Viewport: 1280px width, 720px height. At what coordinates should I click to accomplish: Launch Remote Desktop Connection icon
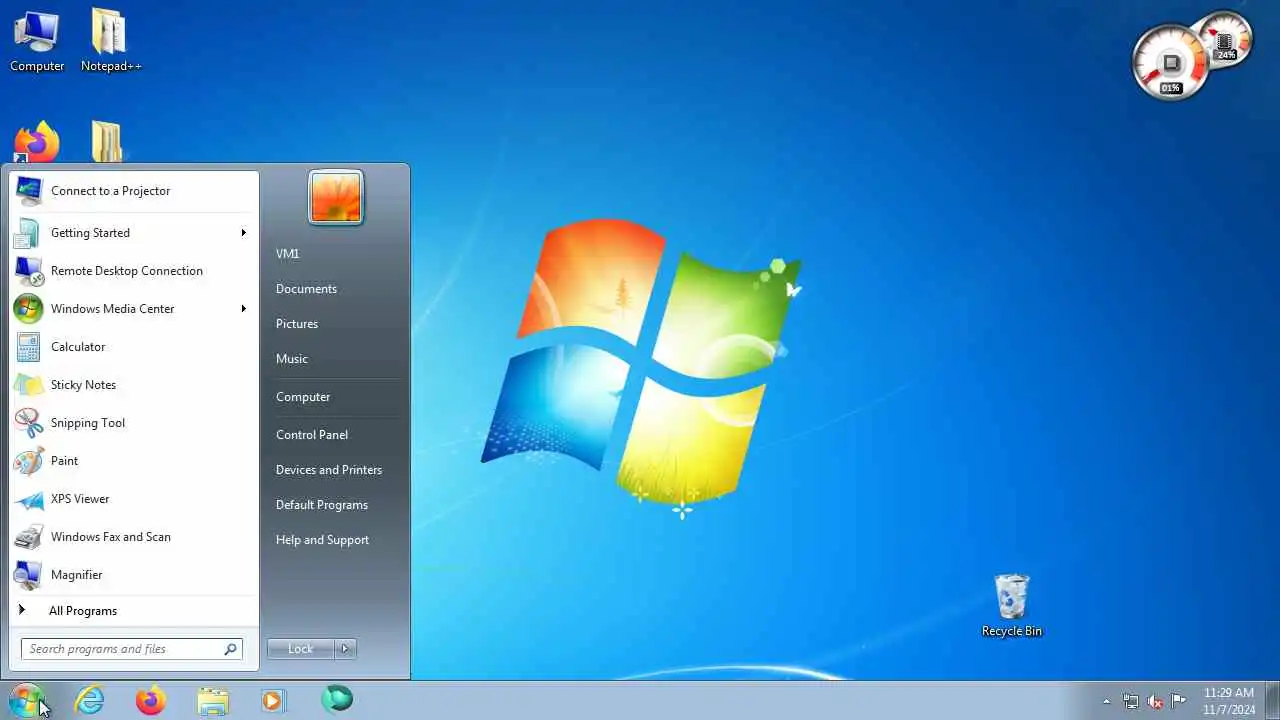click(29, 271)
